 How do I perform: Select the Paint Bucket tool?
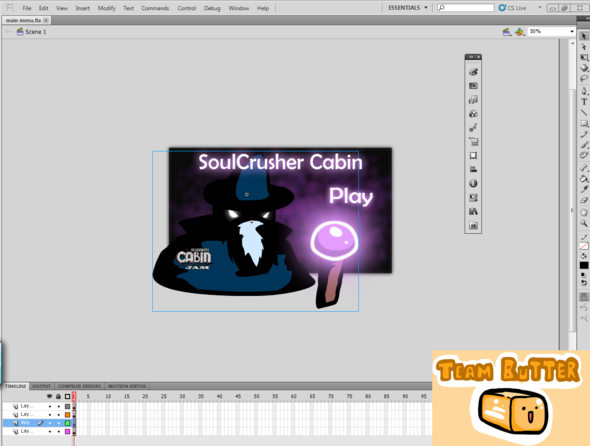(584, 178)
